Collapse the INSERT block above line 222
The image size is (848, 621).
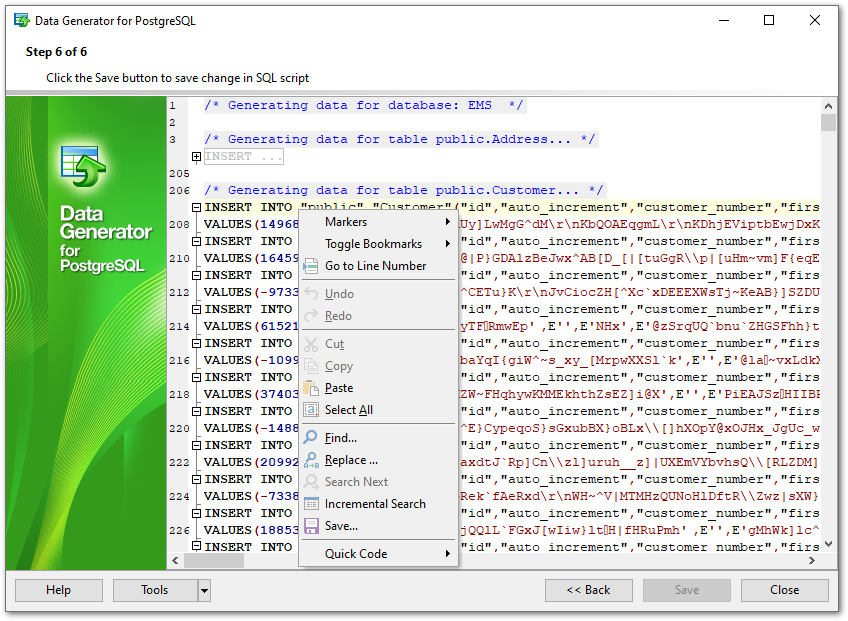(196, 445)
